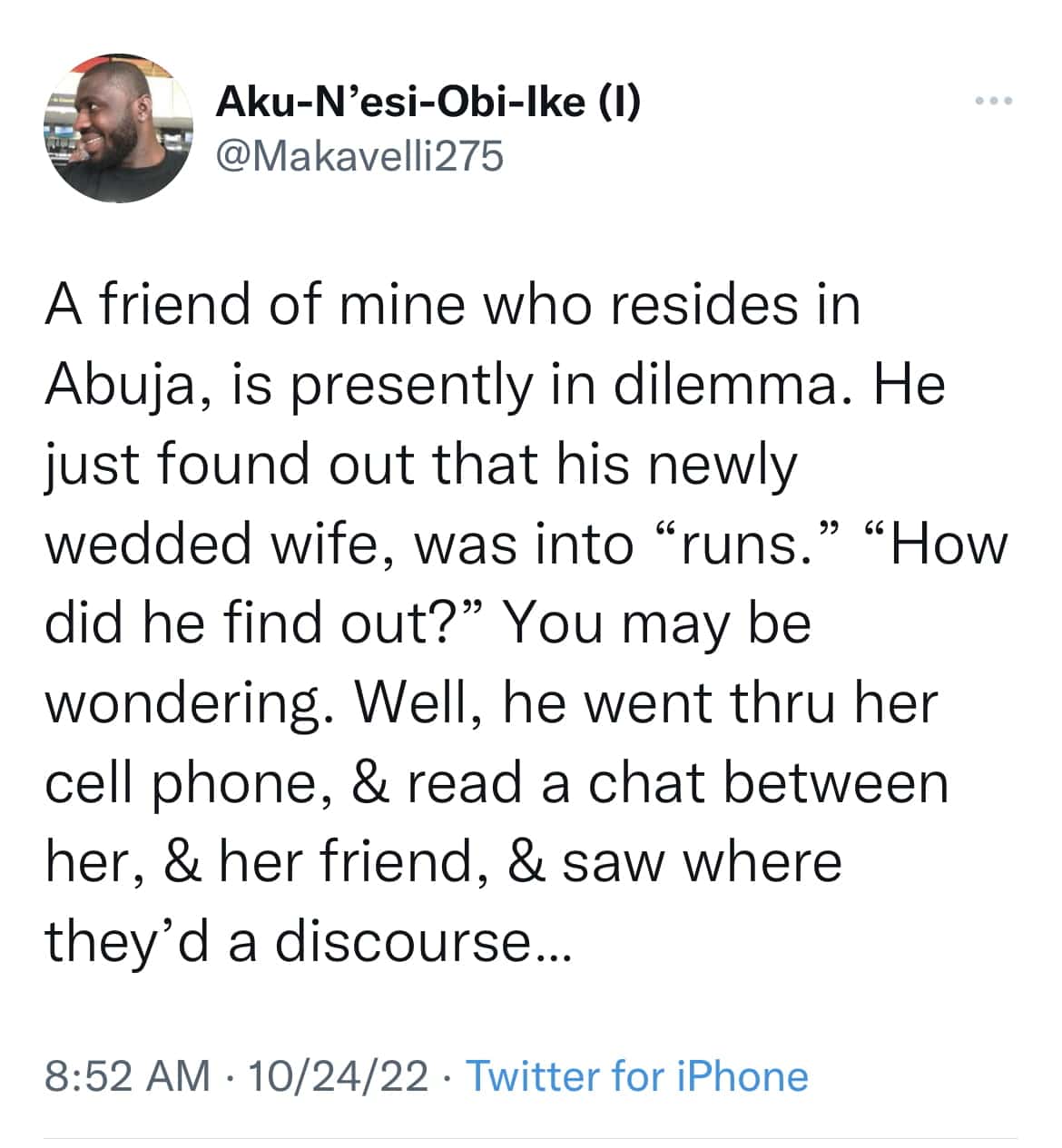Screen dimensions: 1062x1148
Task: Click the word "discourse" in last line
Action: 403,942
